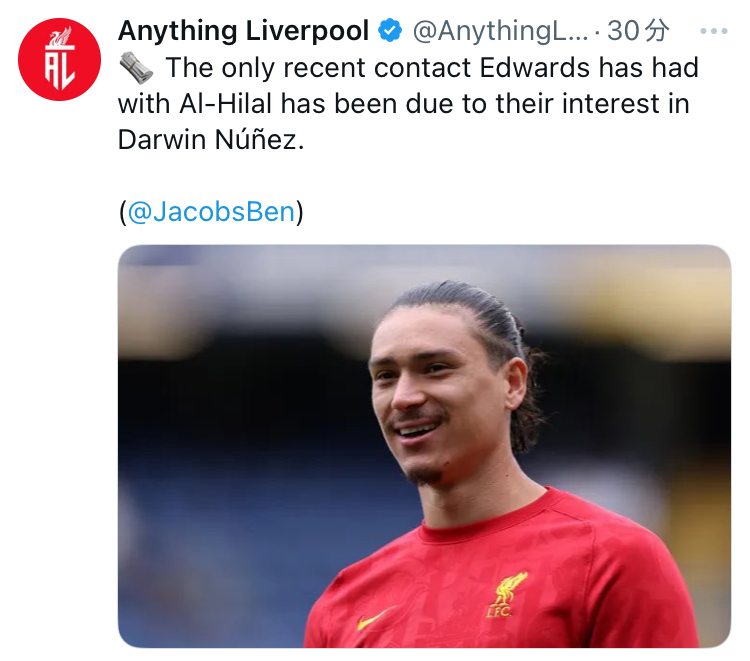The width and height of the screenshot is (750, 661).
Task: Click the word Edwards in tweet text
Action: (534, 67)
